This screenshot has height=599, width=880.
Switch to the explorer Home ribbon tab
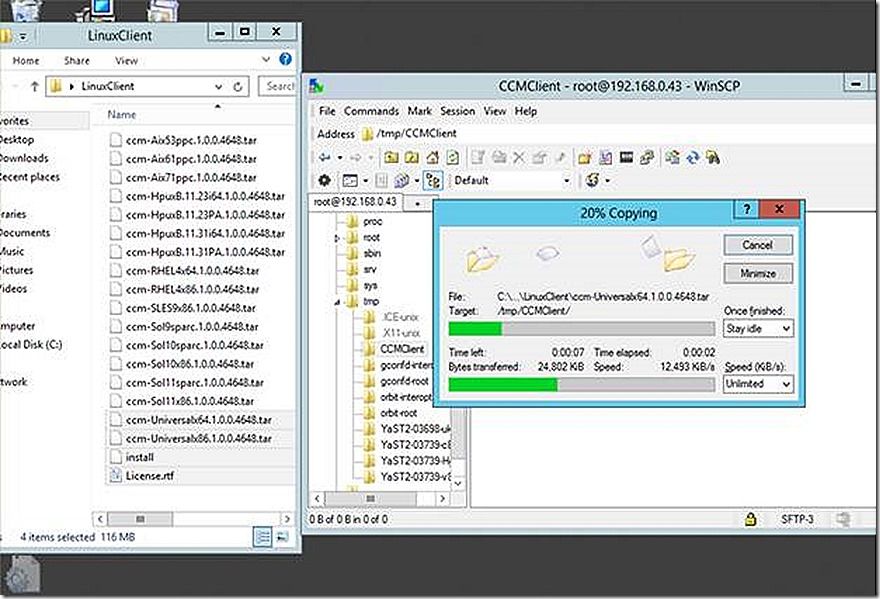26,61
